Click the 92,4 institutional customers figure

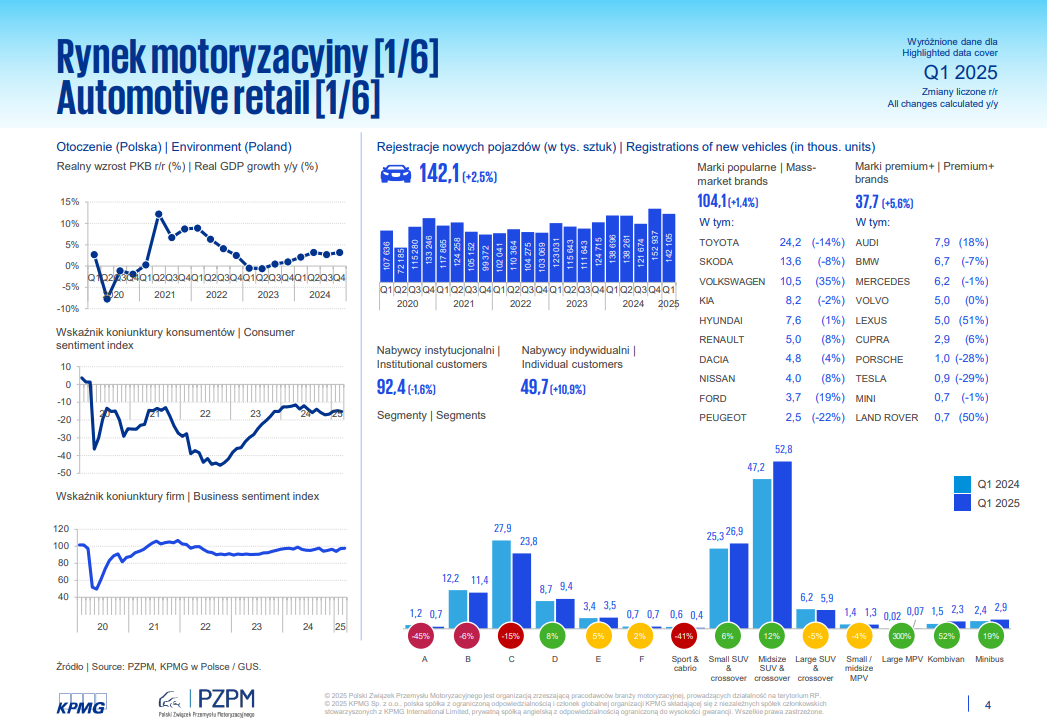click(391, 387)
